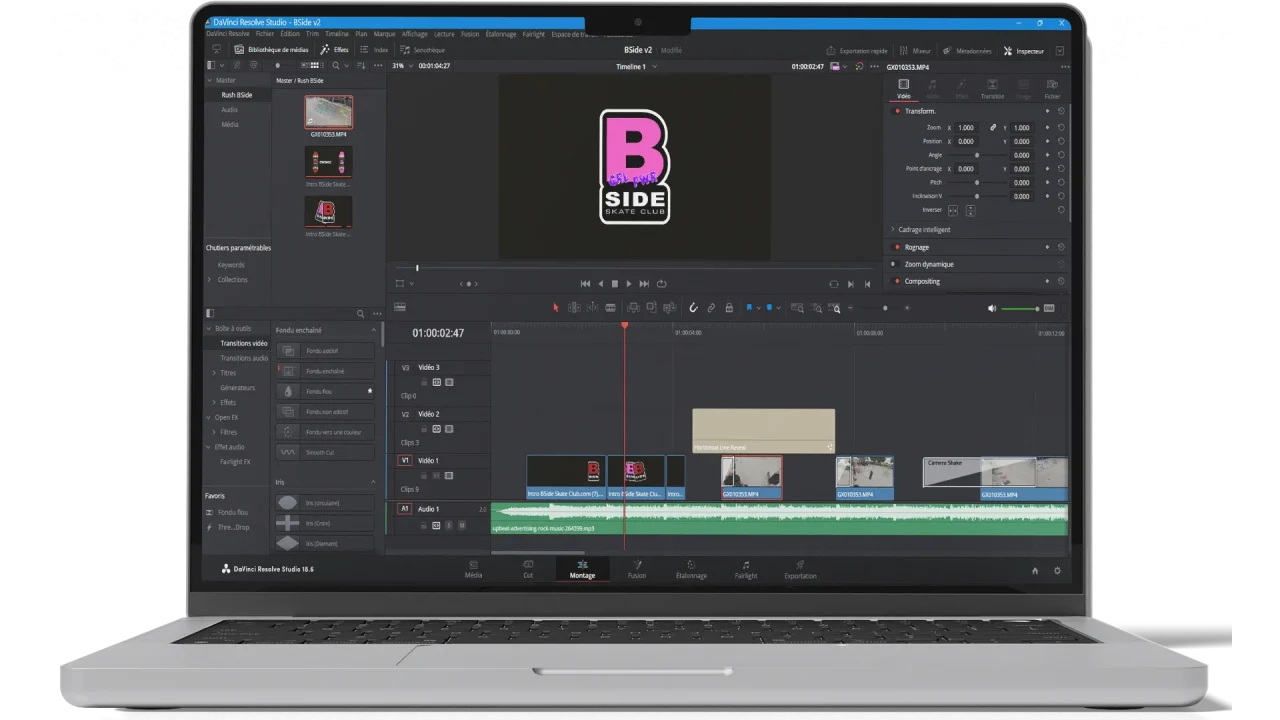The width and height of the screenshot is (1280, 720).
Task: Toggle the chain linked selection icon
Action: tap(711, 308)
